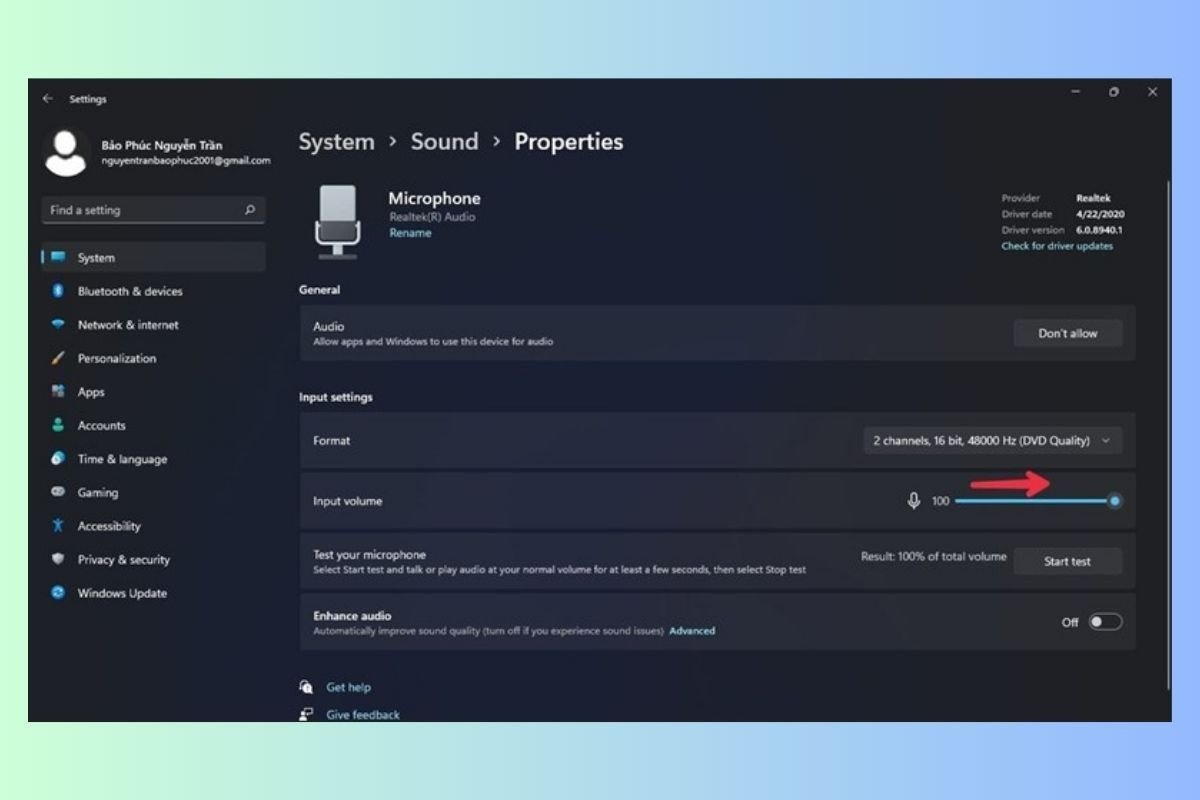The height and width of the screenshot is (800, 1200).
Task: Select Privacy & security in sidebar
Action: [x=123, y=560]
